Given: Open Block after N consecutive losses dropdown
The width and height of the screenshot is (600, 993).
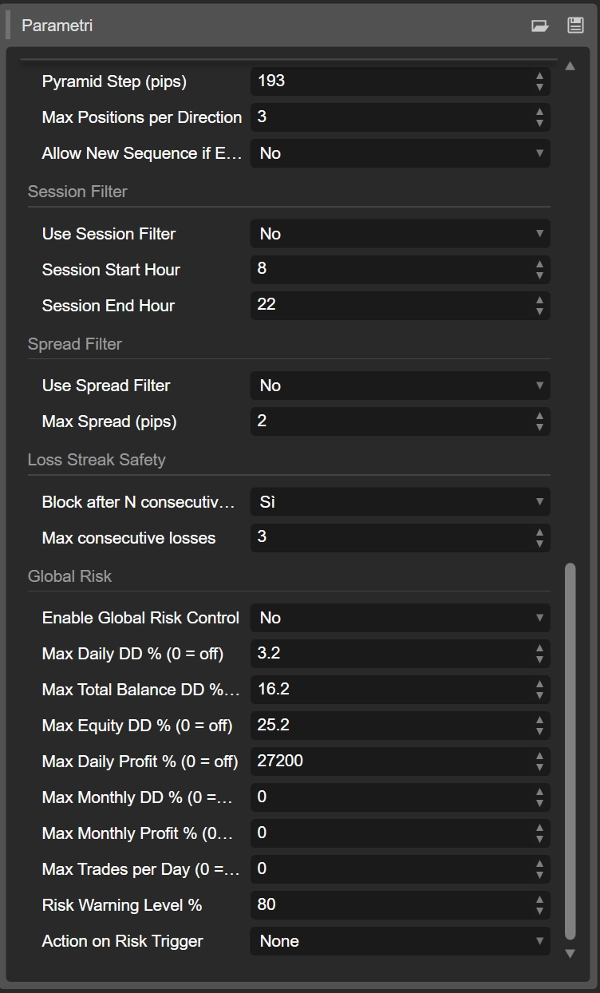Looking at the screenshot, I should [399, 502].
